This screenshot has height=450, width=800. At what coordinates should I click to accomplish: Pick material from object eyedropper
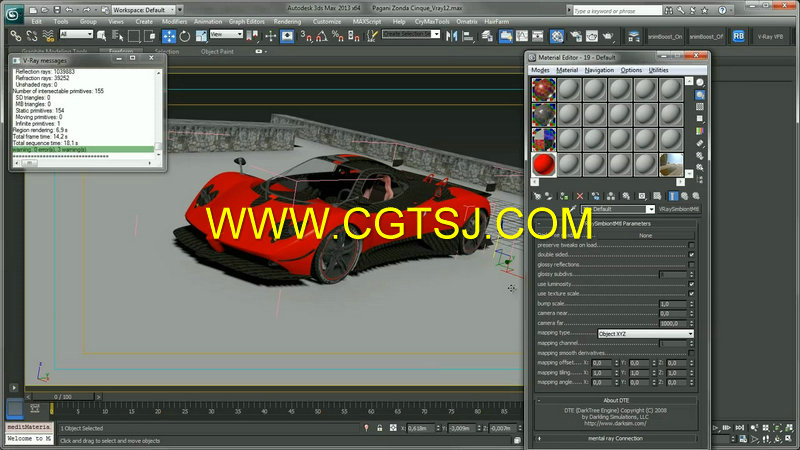click(574, 209)
